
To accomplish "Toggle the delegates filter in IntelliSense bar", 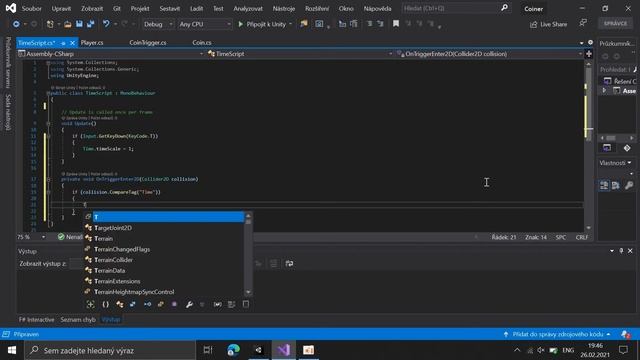I will point(174,304).
